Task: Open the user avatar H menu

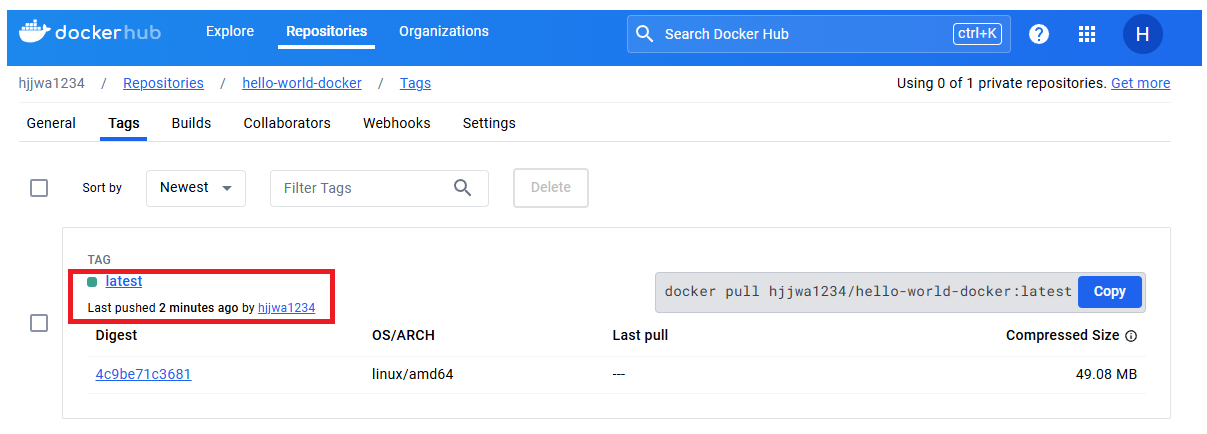Action: tap(1142, 34)
